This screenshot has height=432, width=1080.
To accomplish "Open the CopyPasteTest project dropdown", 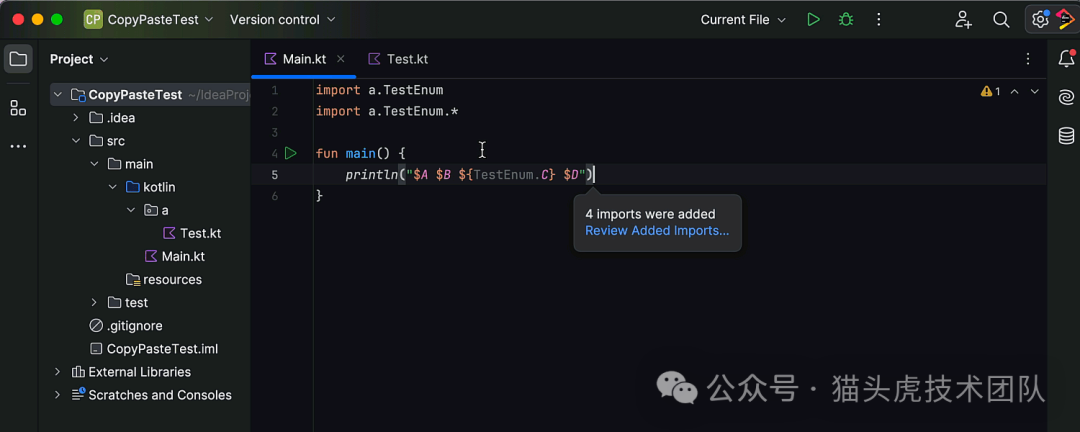I will 149,19.
